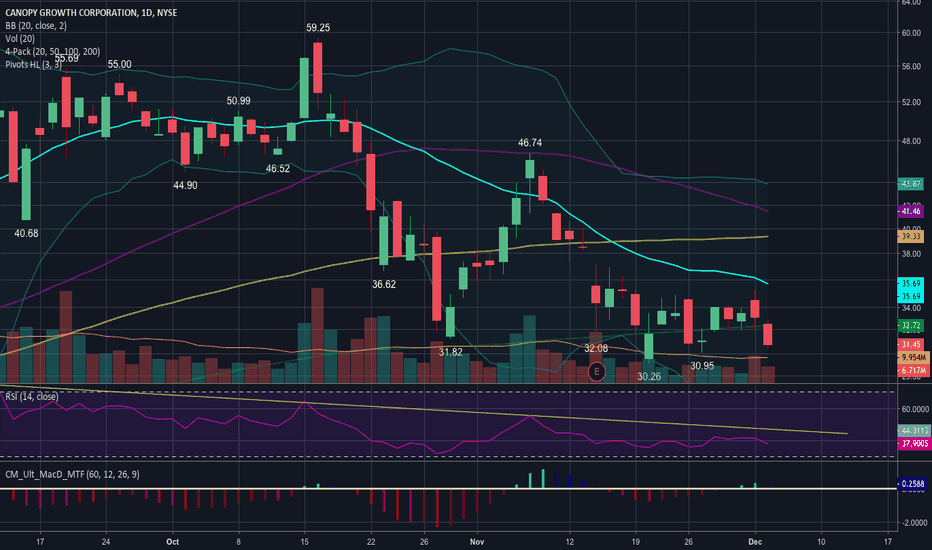Click the 52.00 price axis label

(911, 102)
